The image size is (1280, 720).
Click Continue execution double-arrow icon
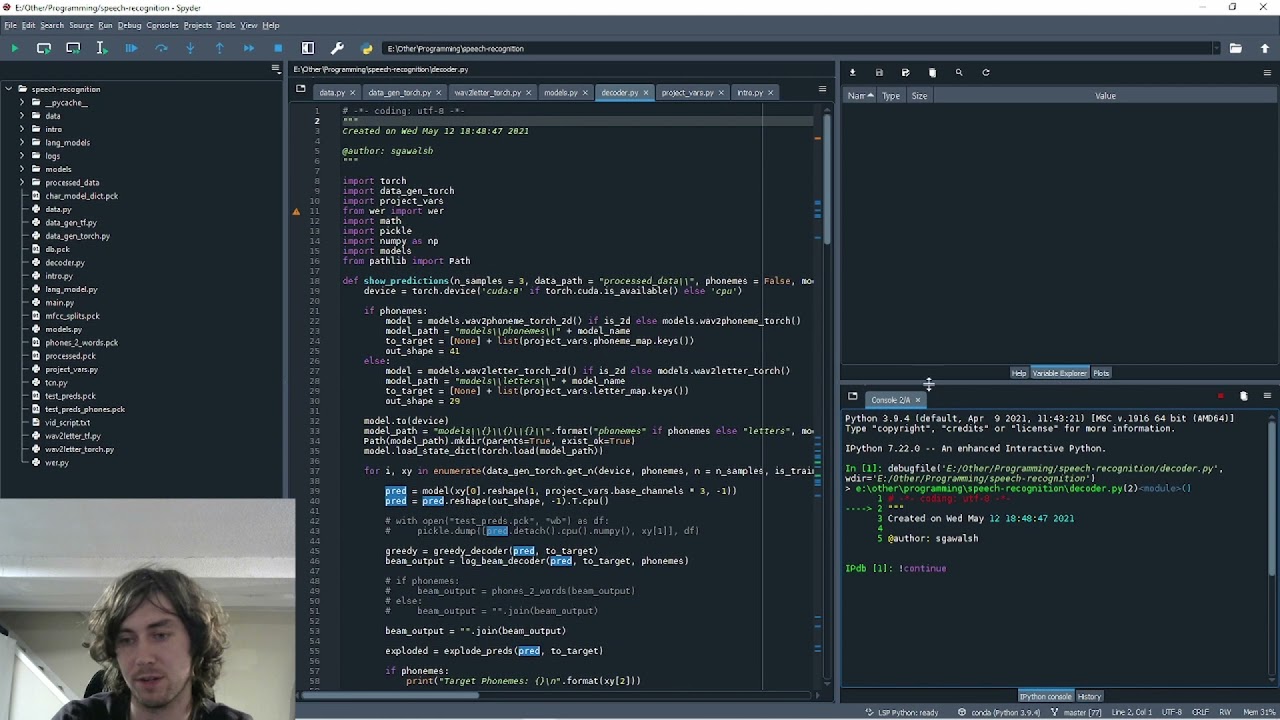(249, 48)
